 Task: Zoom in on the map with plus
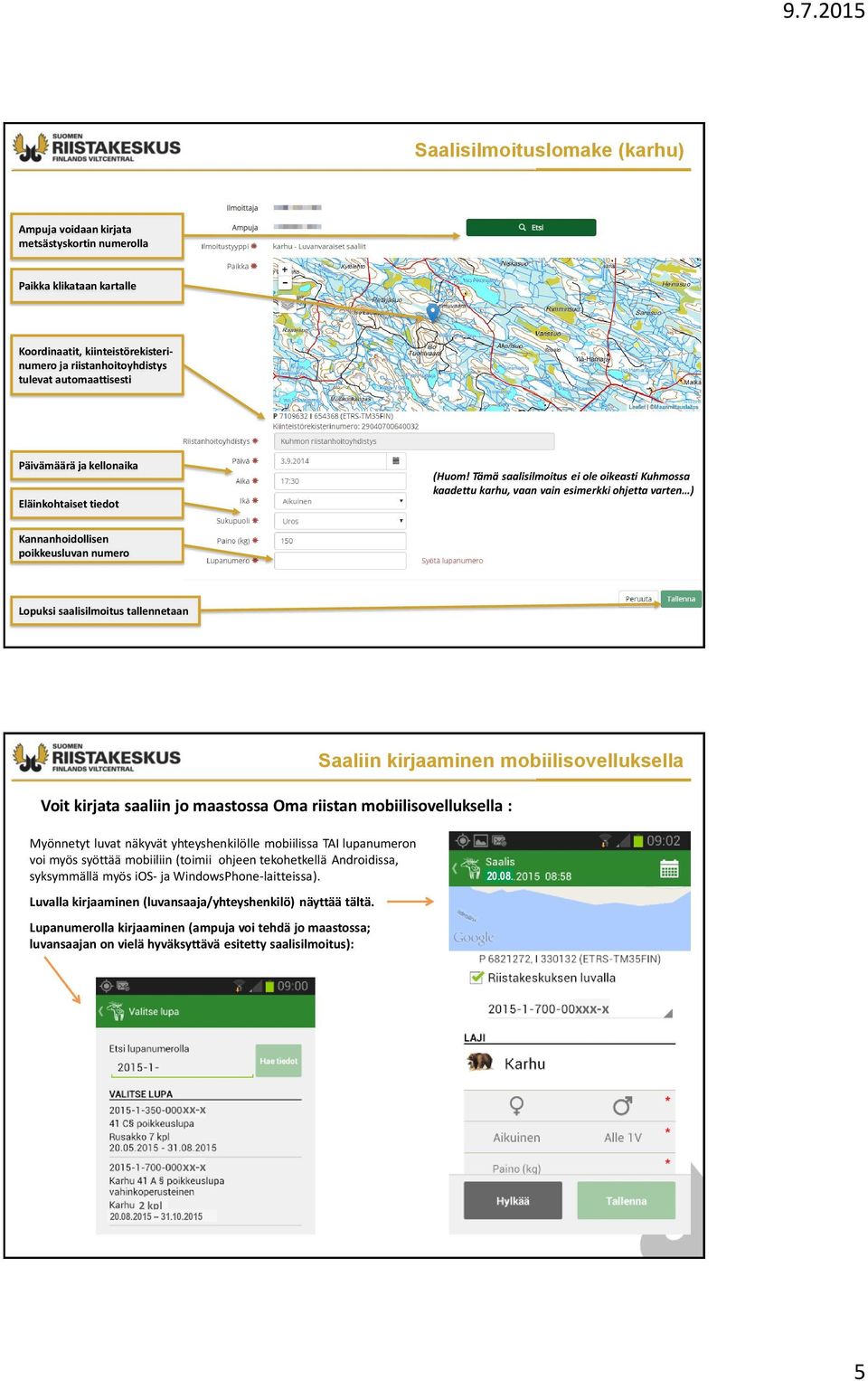coord(285,270)
